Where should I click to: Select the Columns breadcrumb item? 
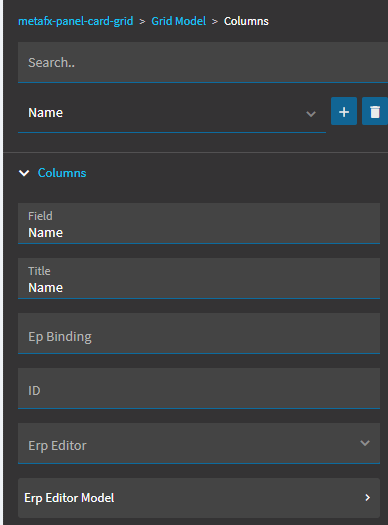click(246, 21)
